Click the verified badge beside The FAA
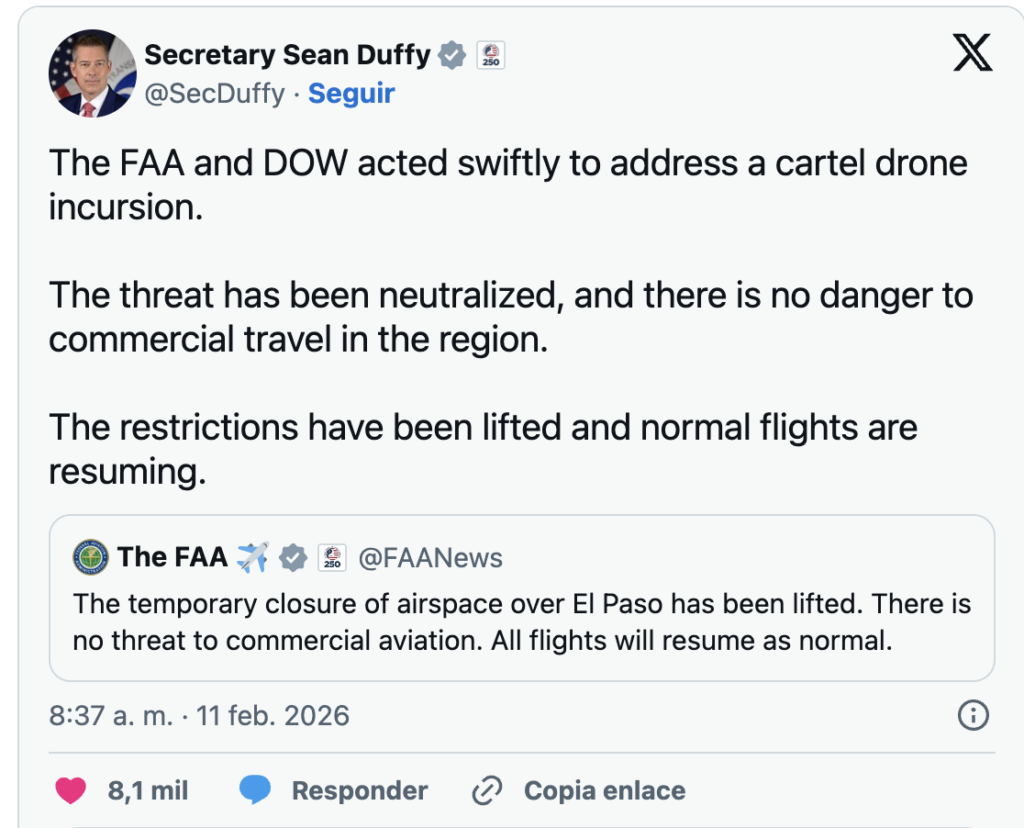This screenshot has width=1024, height=828. (292, 557)
